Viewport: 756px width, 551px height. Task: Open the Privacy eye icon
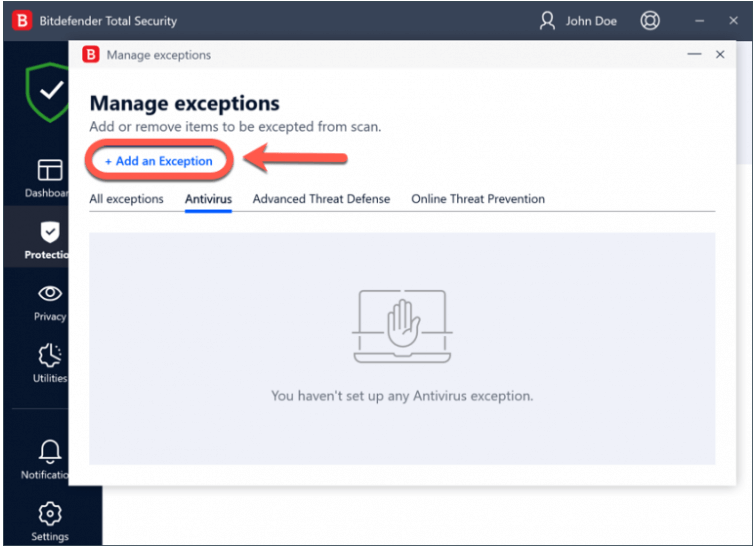click(49, 299)
